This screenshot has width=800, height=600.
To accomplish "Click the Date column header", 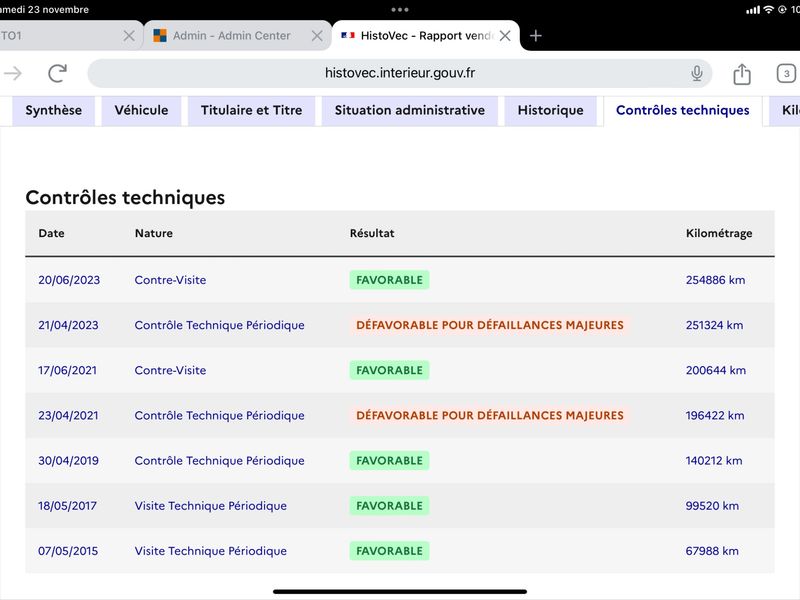I will 52,233.
